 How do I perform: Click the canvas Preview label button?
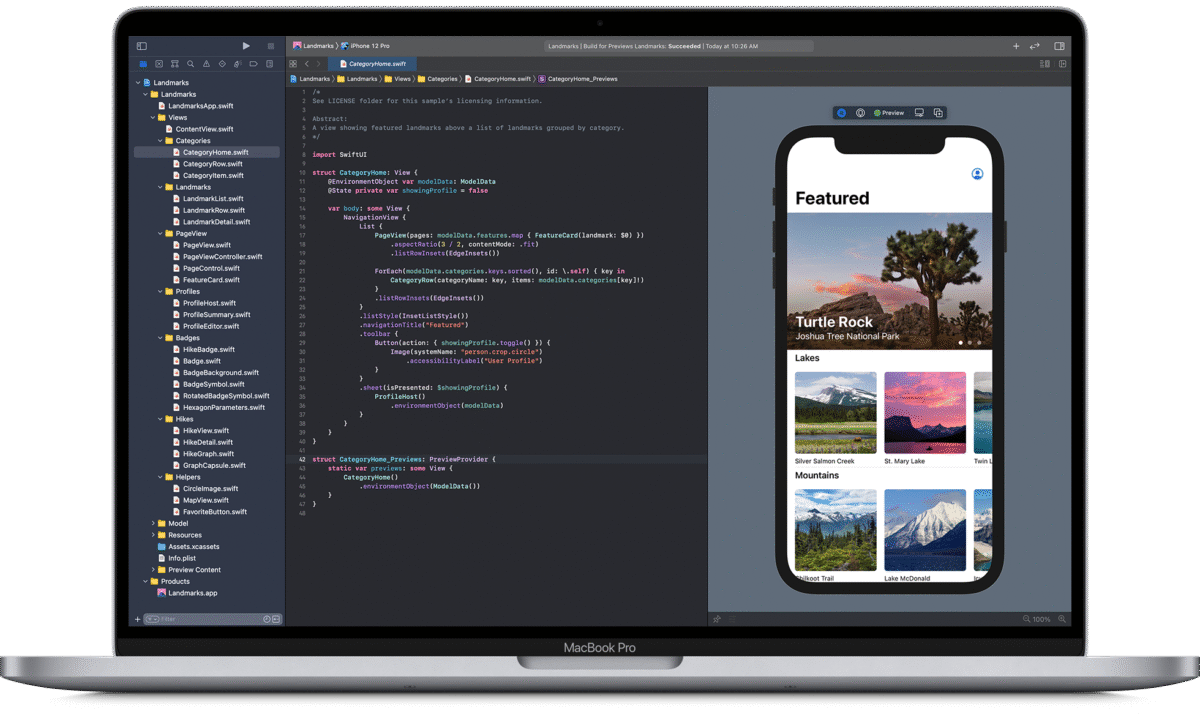(889, 113)
